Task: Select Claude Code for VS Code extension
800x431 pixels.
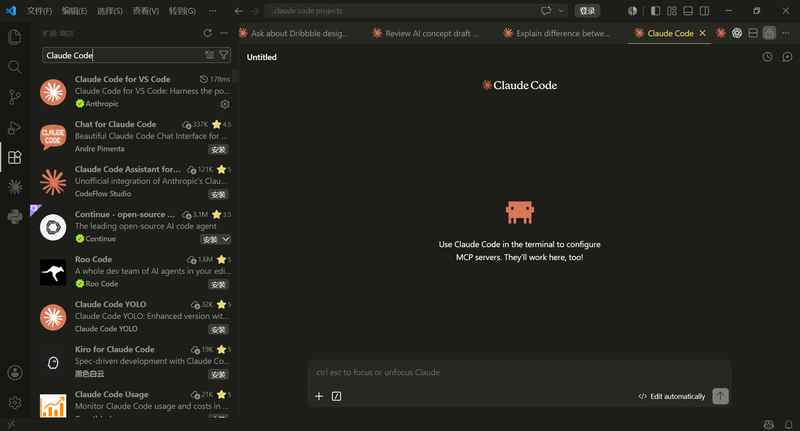Action: tap(135, 92)
